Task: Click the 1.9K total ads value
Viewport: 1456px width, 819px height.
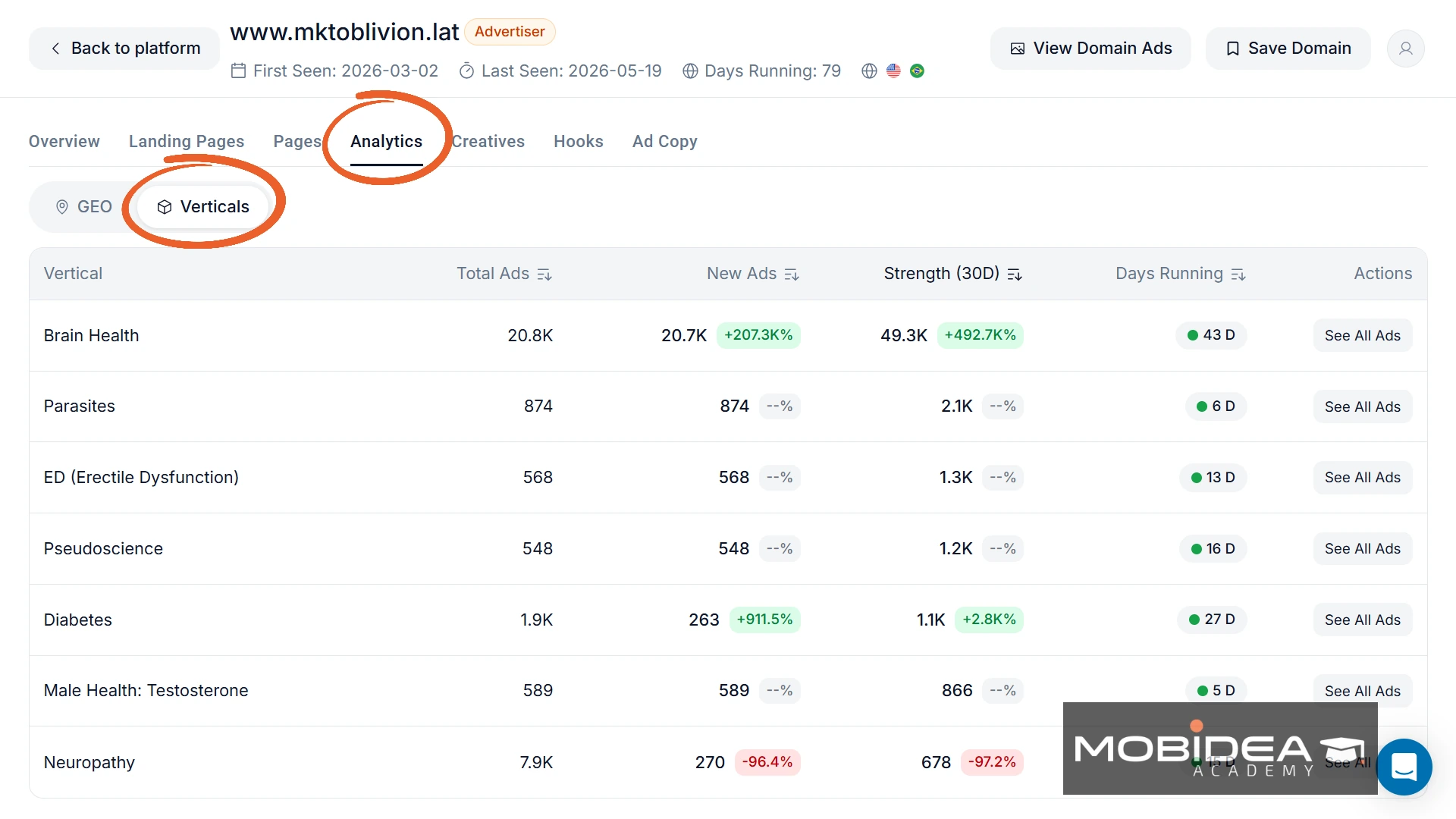Action: pyautogui.click(x=536, y=620)
